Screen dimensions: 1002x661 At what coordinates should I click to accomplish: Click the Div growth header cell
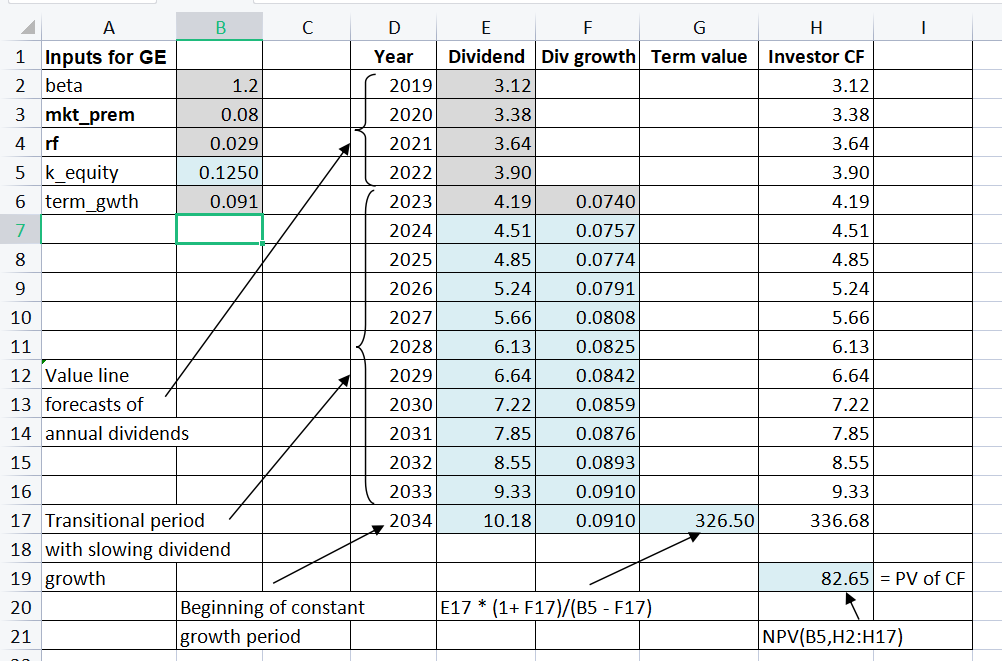click(x=588, y=57)
